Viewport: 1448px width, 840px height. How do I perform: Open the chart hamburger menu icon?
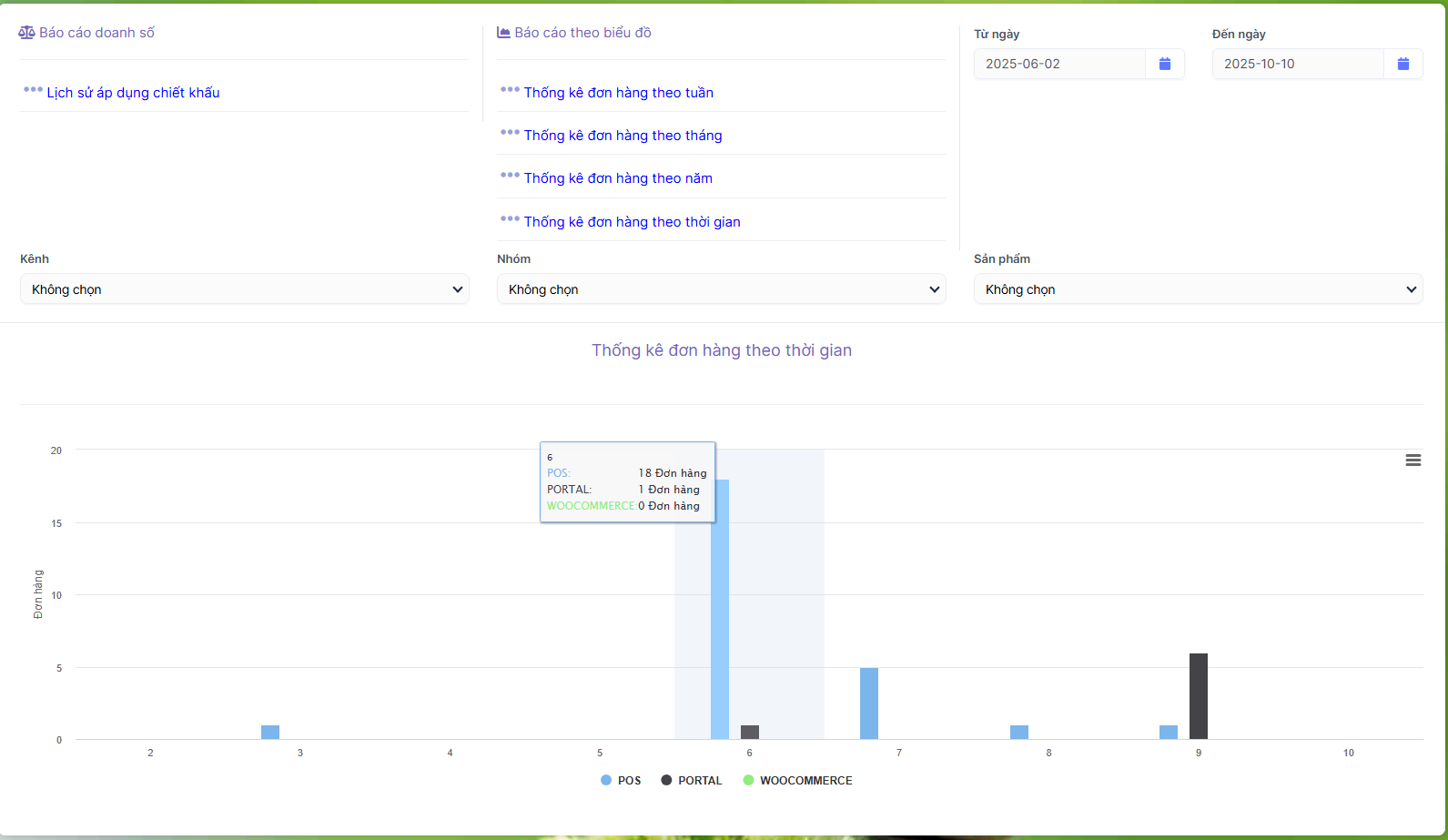point(1413,460)
